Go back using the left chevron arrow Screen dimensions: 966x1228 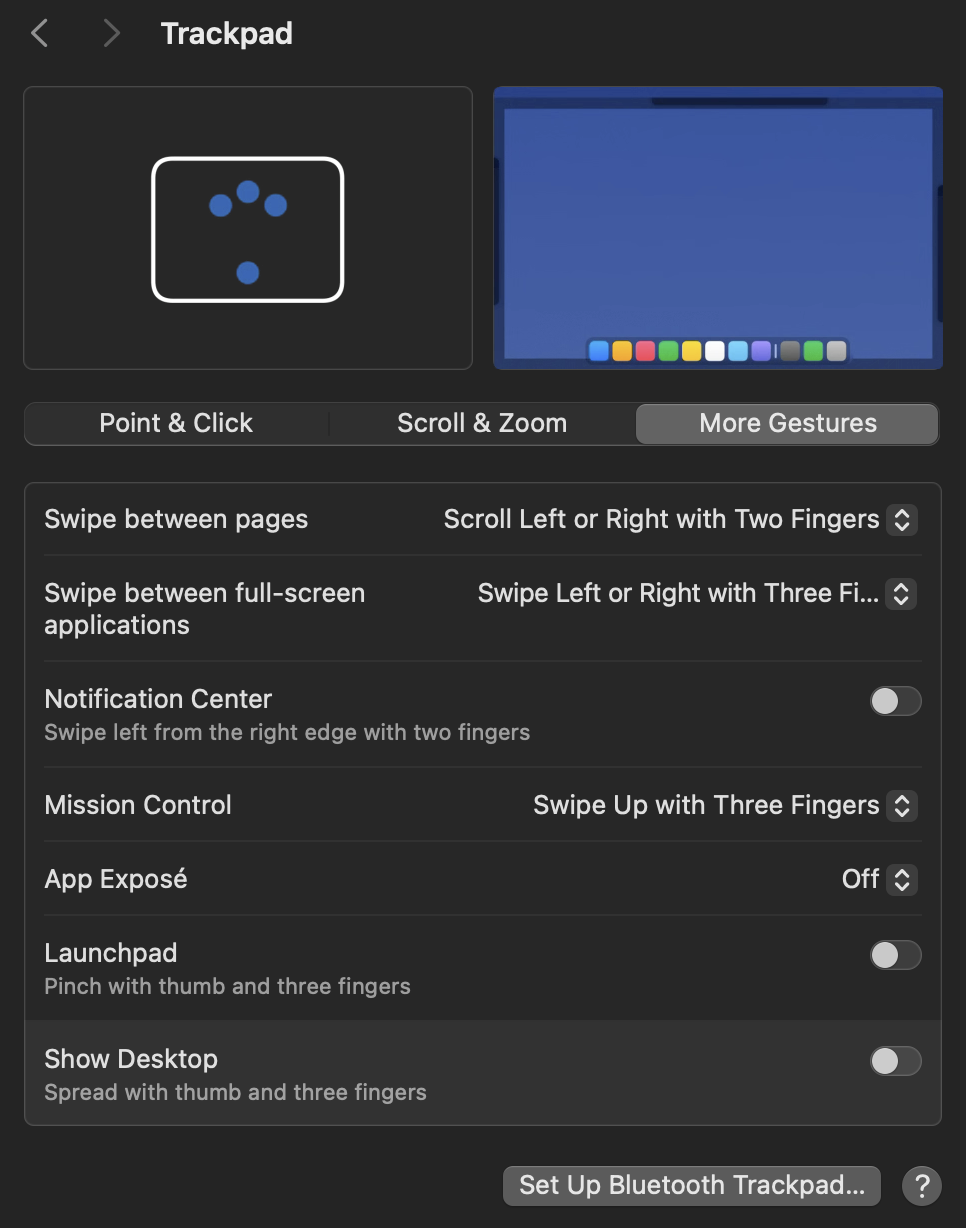coord(40,34)
